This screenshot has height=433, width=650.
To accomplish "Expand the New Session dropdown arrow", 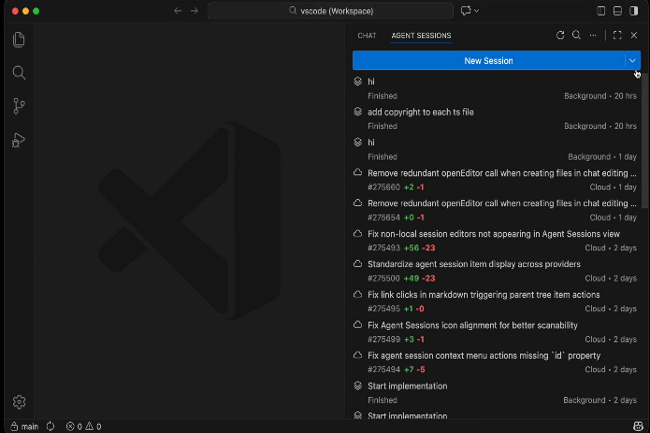I will coord(632,60).
